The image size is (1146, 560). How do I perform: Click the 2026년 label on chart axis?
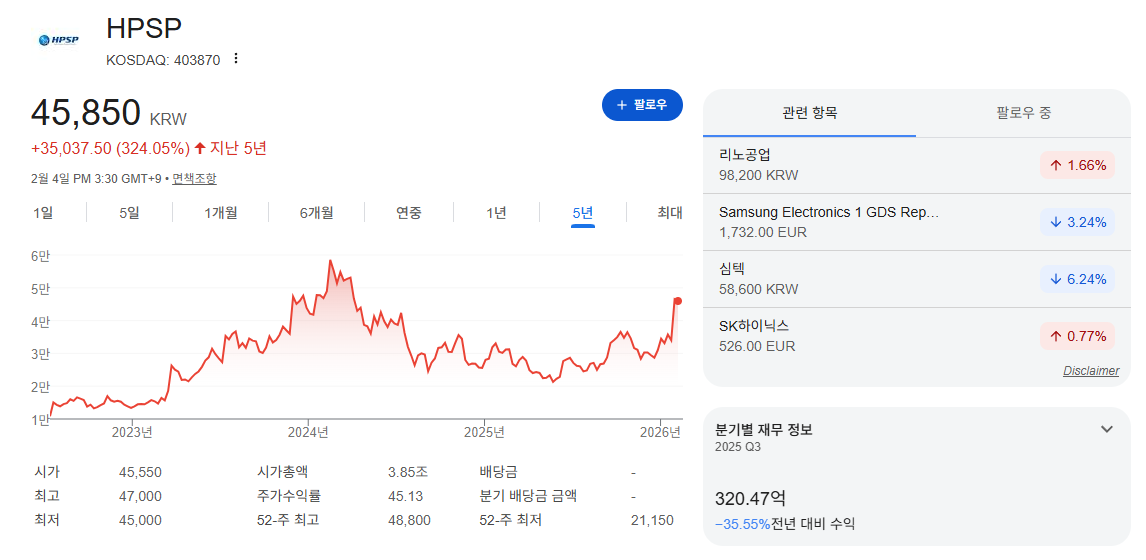661,432
